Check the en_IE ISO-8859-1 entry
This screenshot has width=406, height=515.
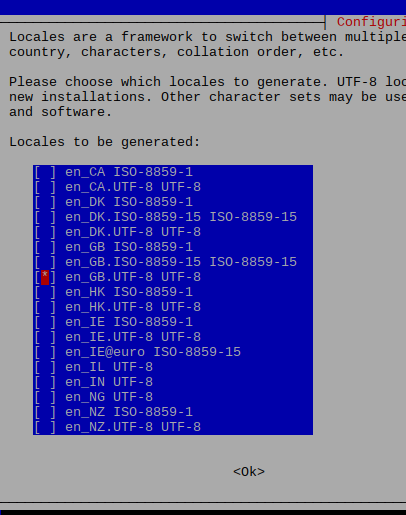[45, 322]
